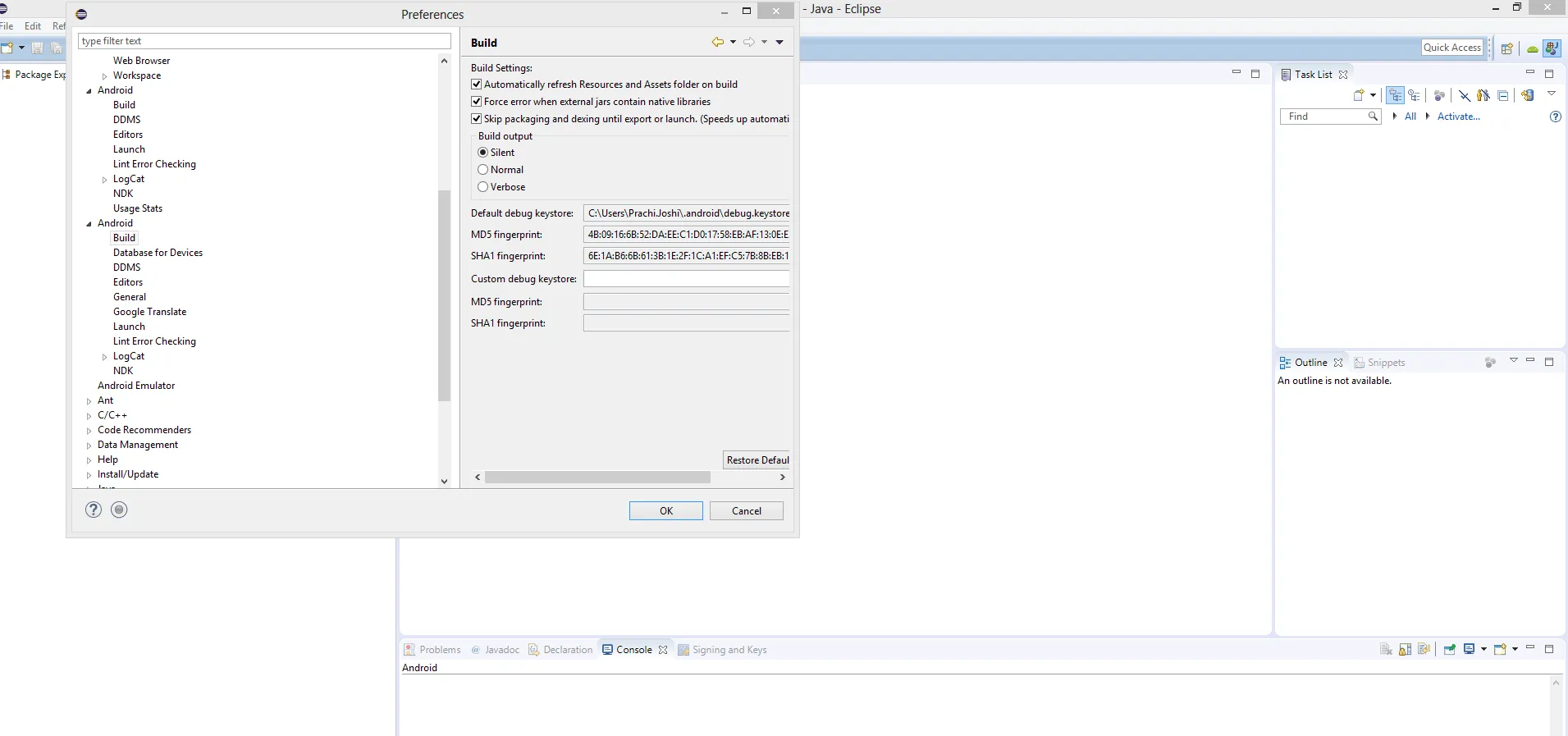Select Verbose build output option
The image size is (1568, 736).
tap(483, 187)
